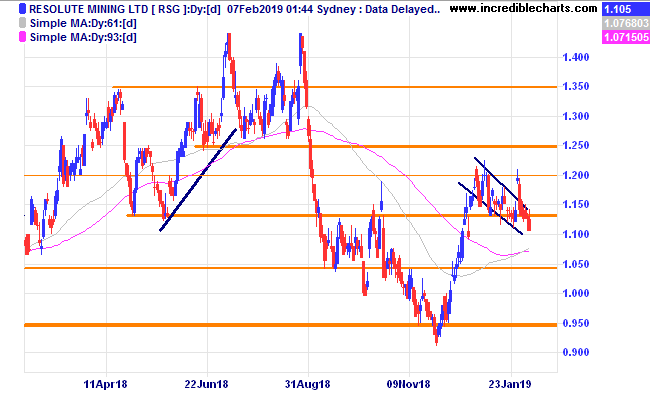Click the blue RESOLUTE MINING legend marker

click(22, 9)
